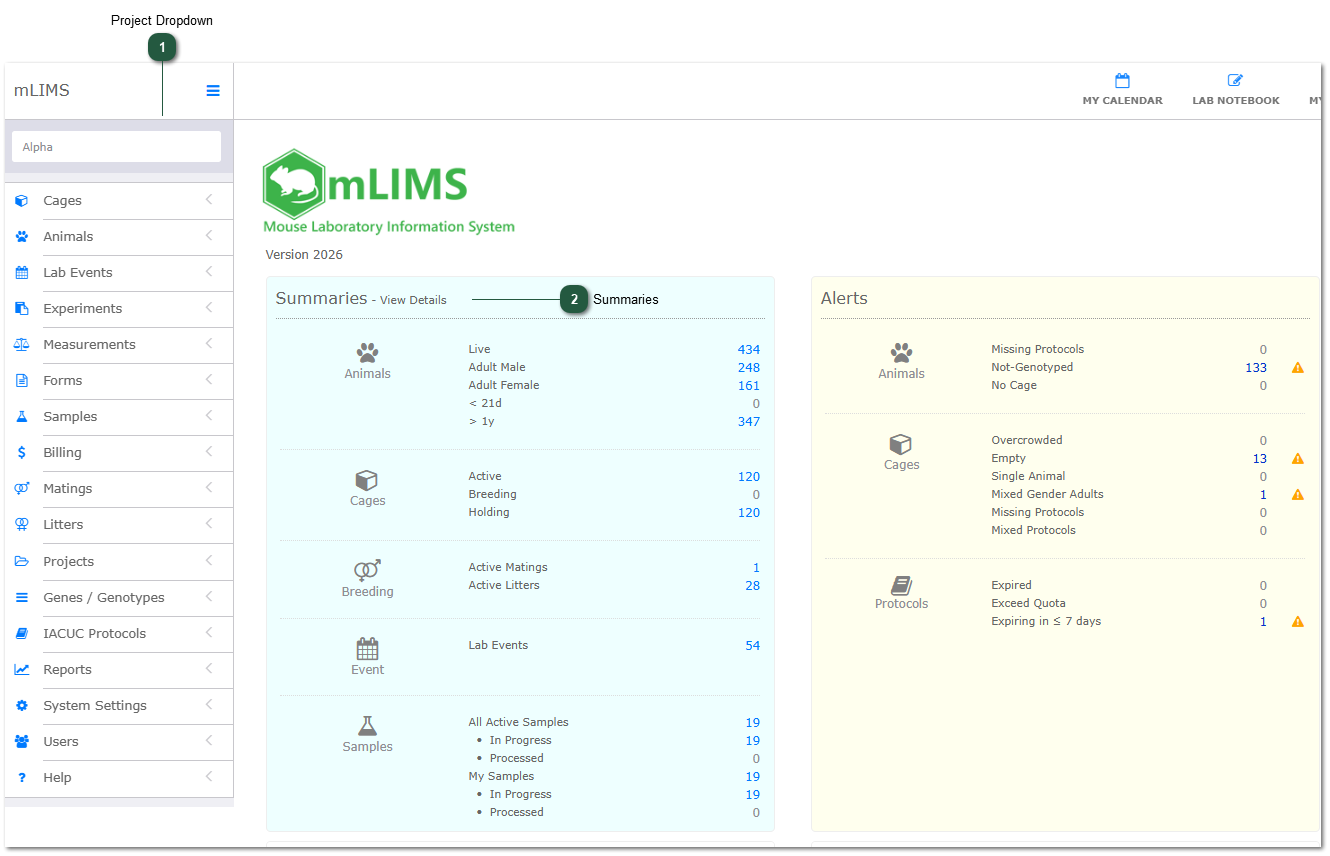Open the System Settings menu item
The height and width of the screenshot is (856, 1330).
(119, 706)
